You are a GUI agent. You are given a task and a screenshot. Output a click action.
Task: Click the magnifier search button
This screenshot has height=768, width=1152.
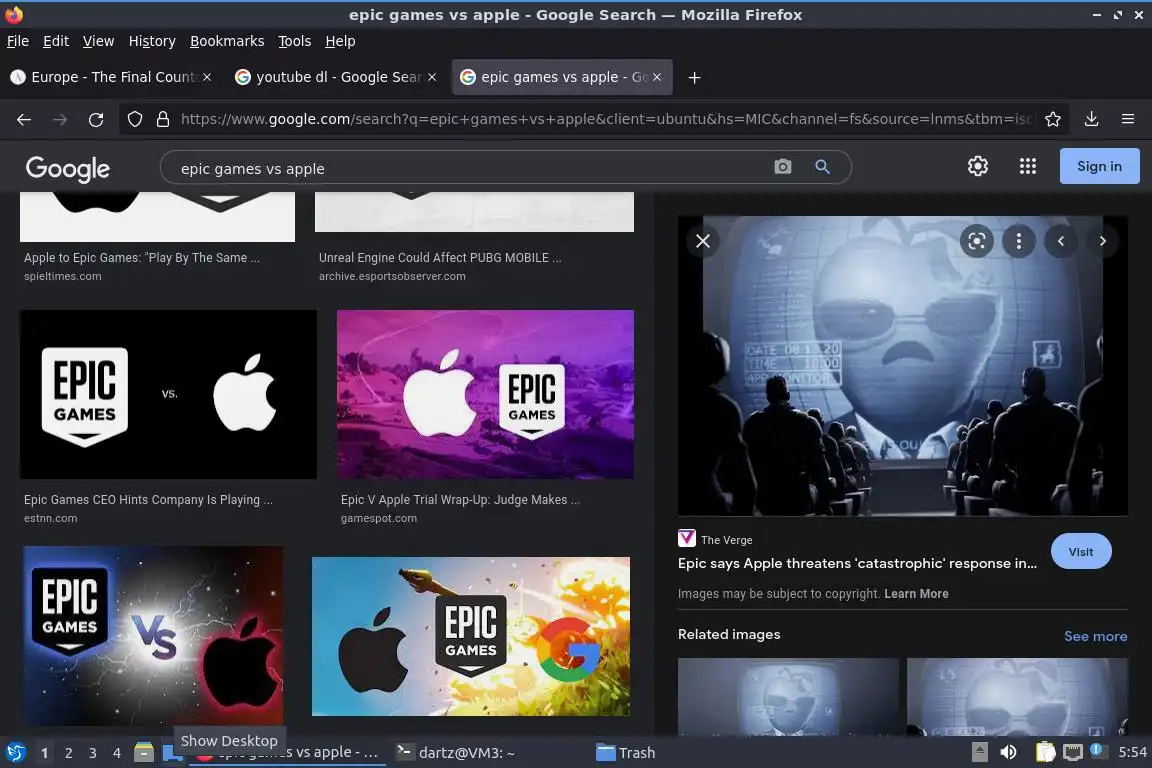coord(822,167)
